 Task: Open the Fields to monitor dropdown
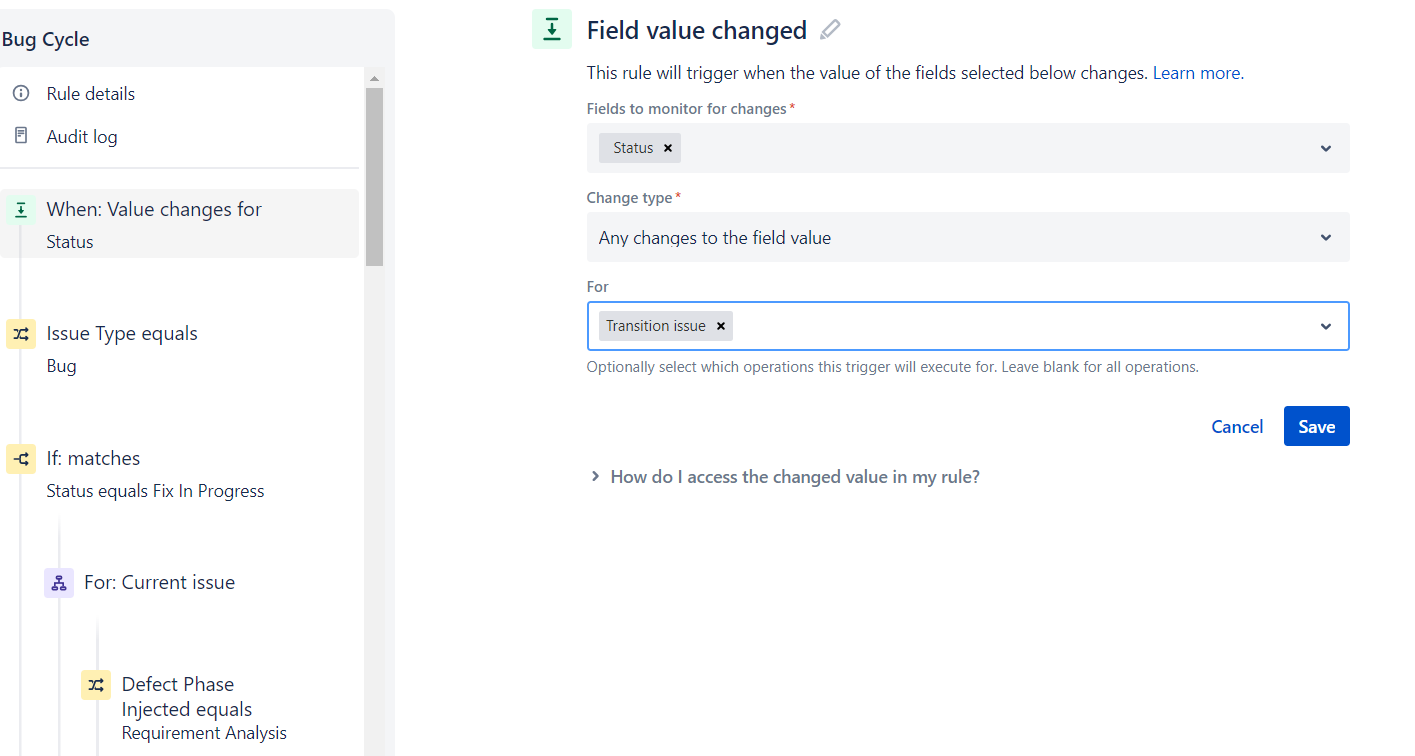pyautogui.click(x=1326, y=147)
